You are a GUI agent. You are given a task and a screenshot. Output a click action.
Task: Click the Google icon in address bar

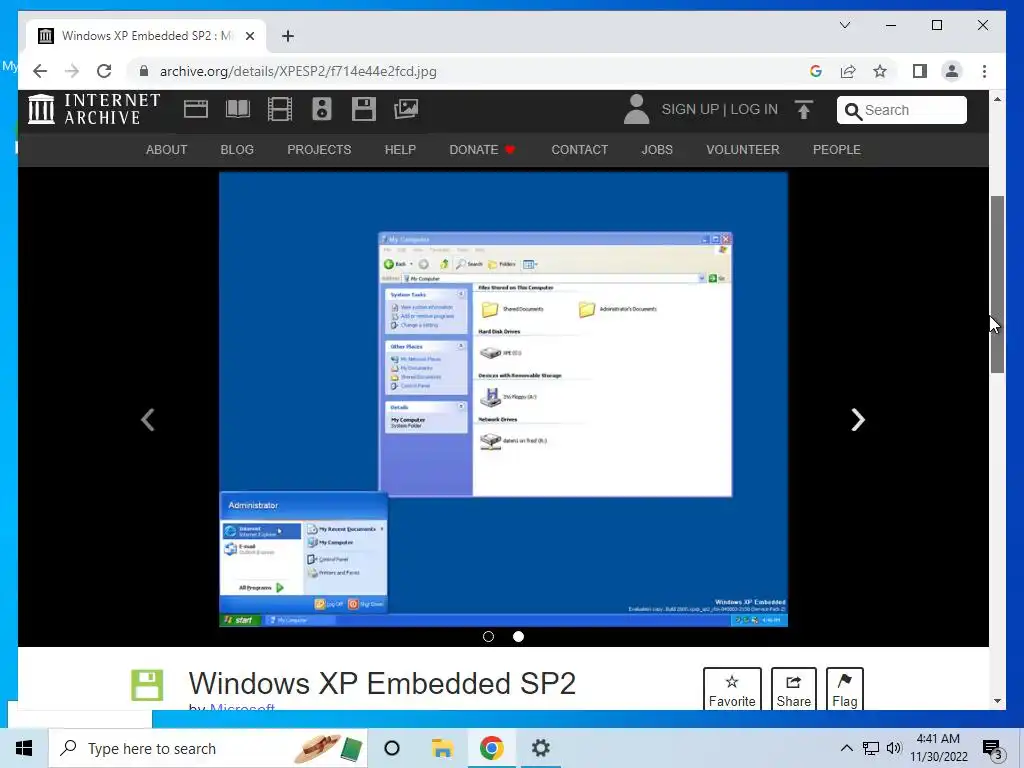(x=816, y=71)
